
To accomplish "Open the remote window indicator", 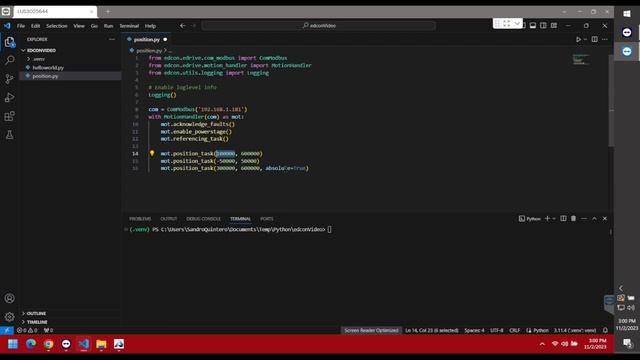I will click(x=7, y=330).
